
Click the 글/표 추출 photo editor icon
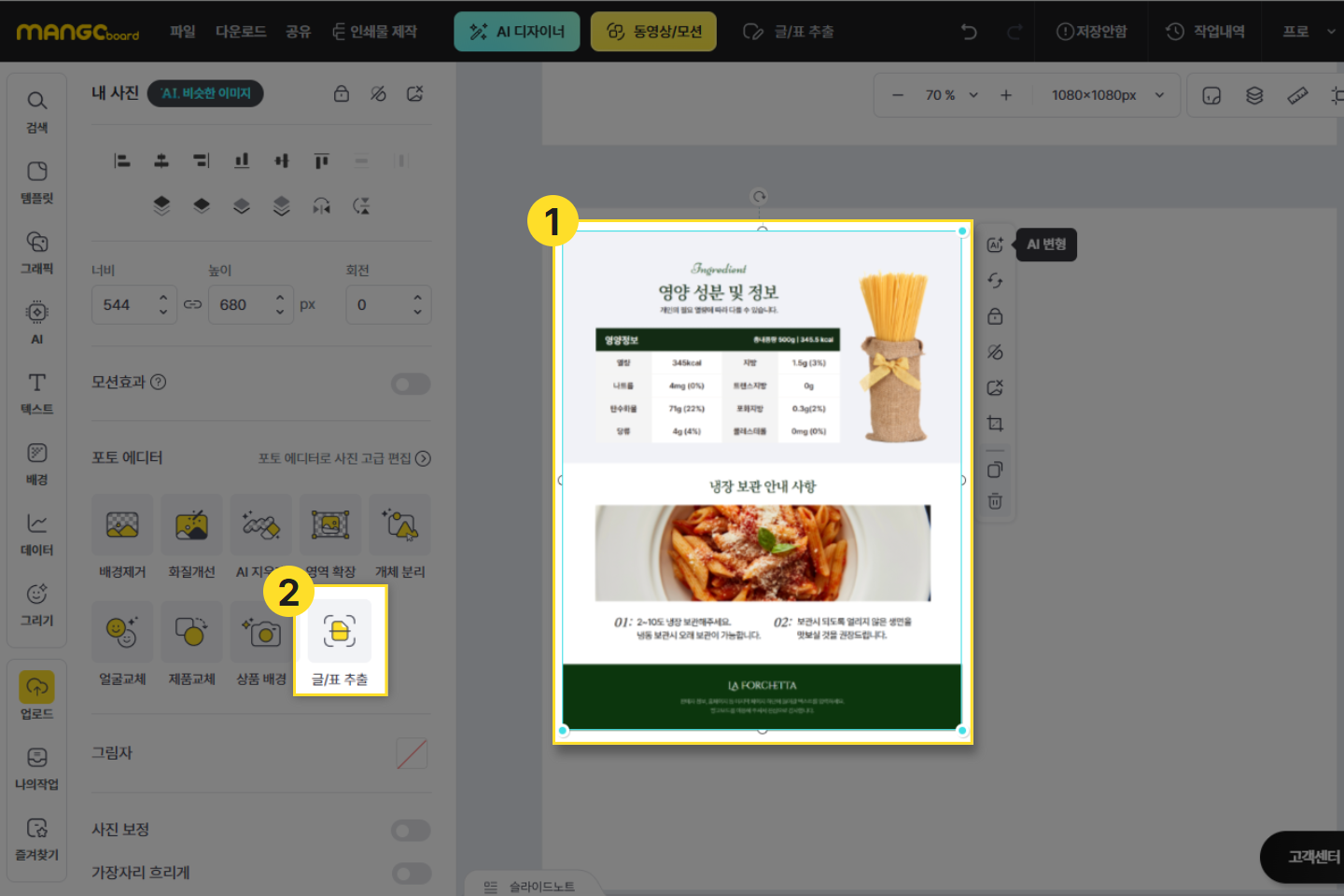[340, 632]
